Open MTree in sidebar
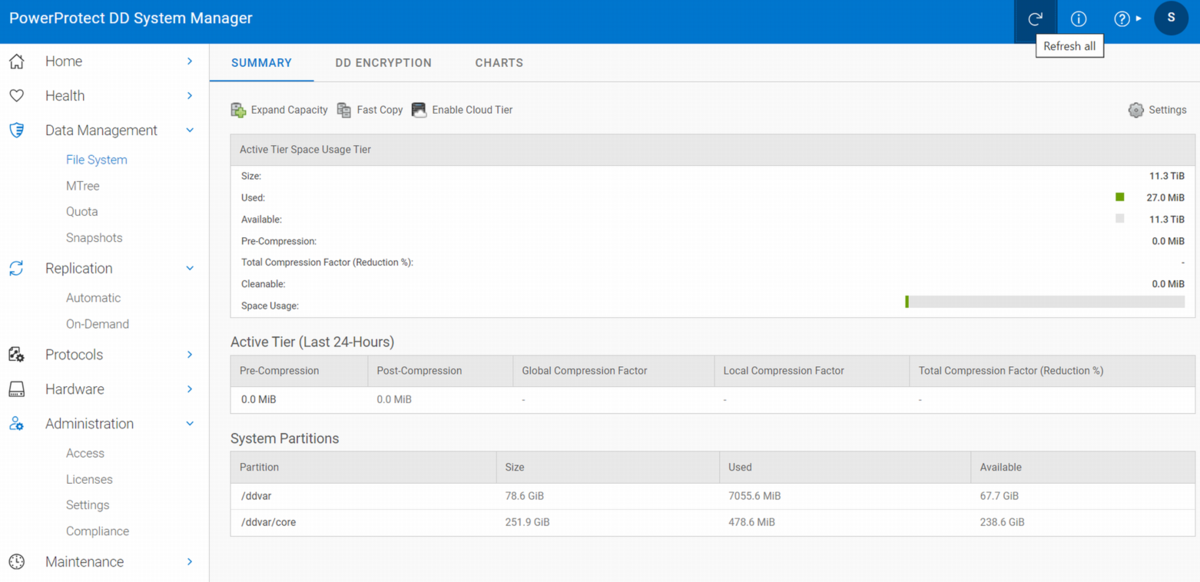This screenshot has width=1200, height=582. (x=82, y=186)
